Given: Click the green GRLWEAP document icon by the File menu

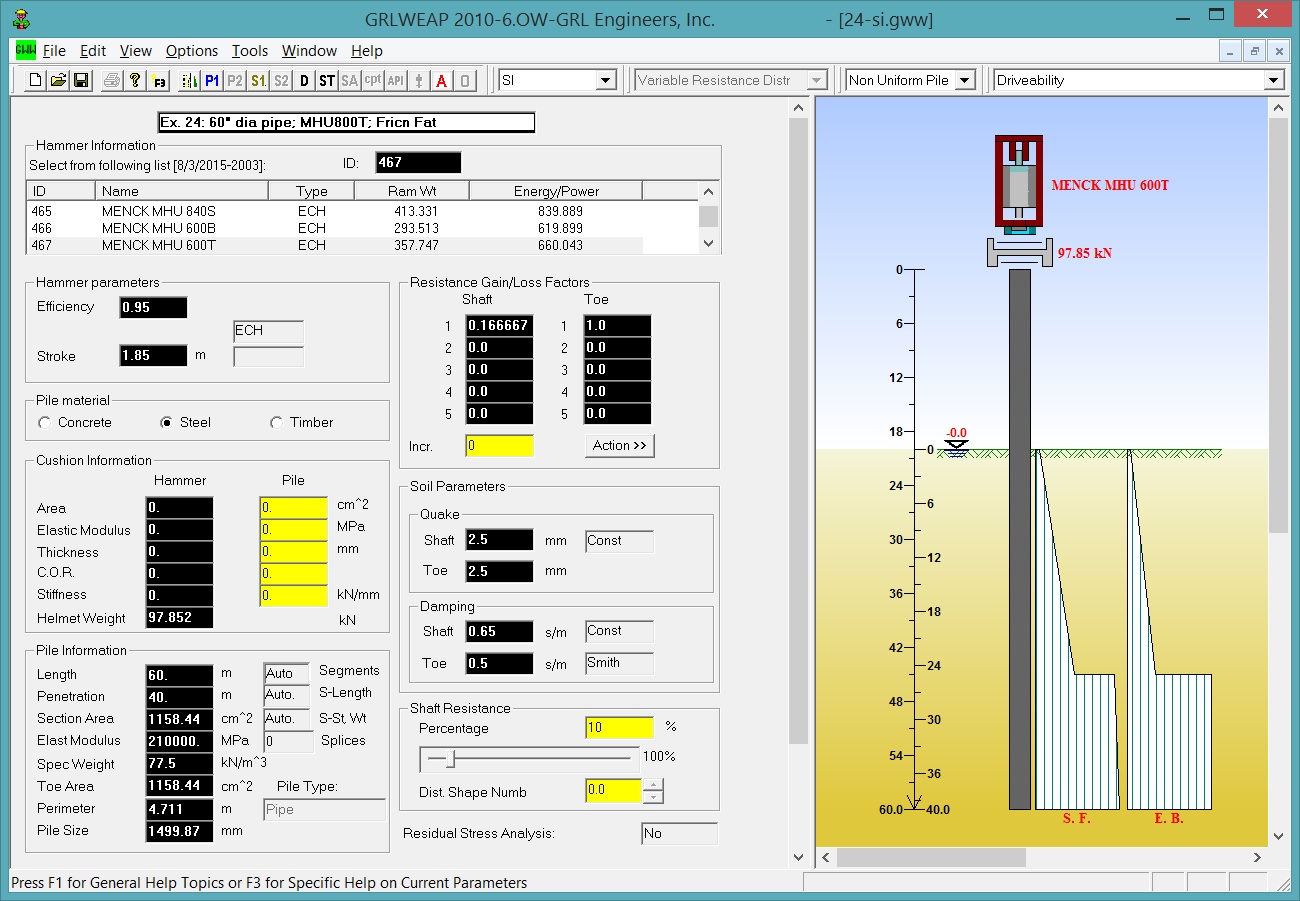Looking at the screenshot, I should 26,51.
